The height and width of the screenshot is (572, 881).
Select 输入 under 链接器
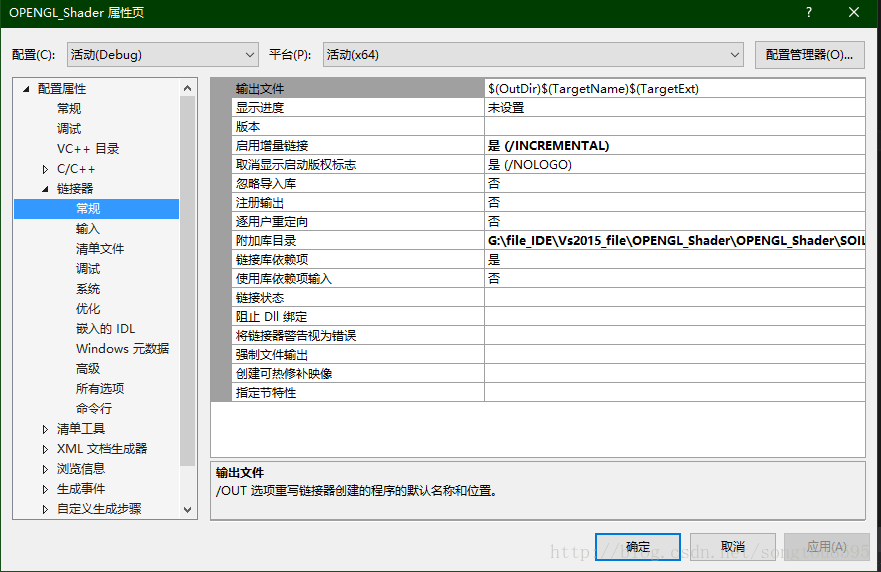[x=88, y=229]
